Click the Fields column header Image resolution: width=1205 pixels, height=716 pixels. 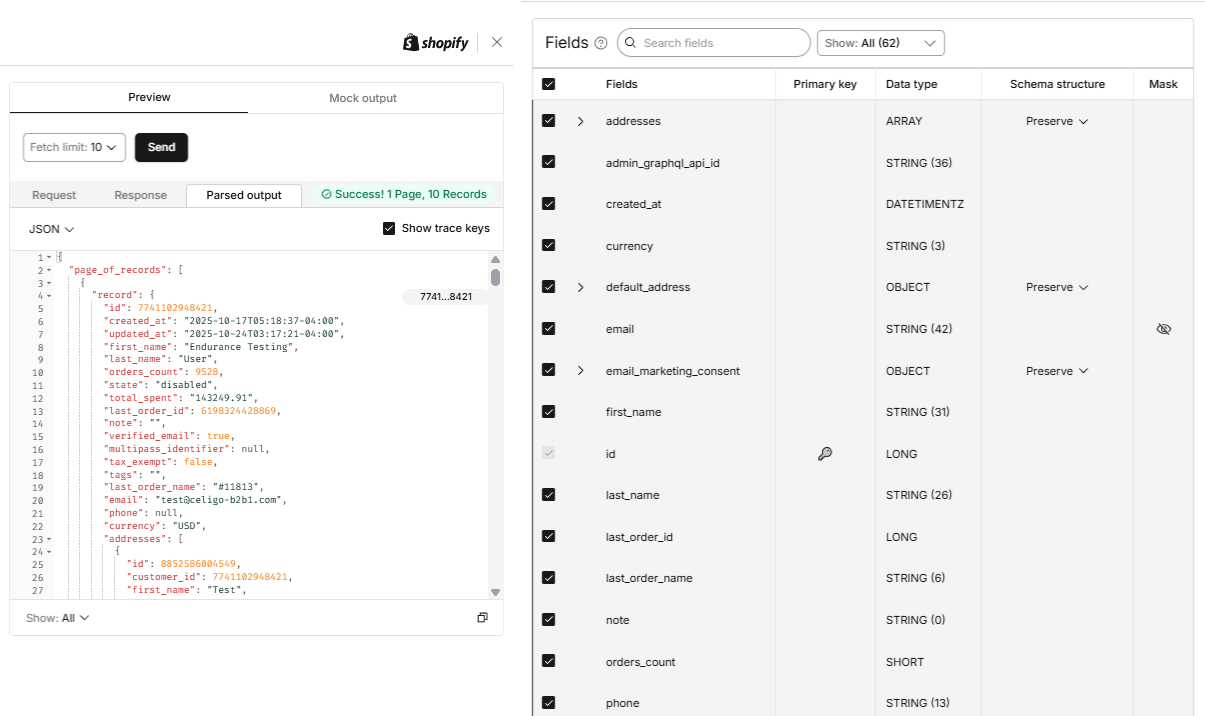[622, 84]
